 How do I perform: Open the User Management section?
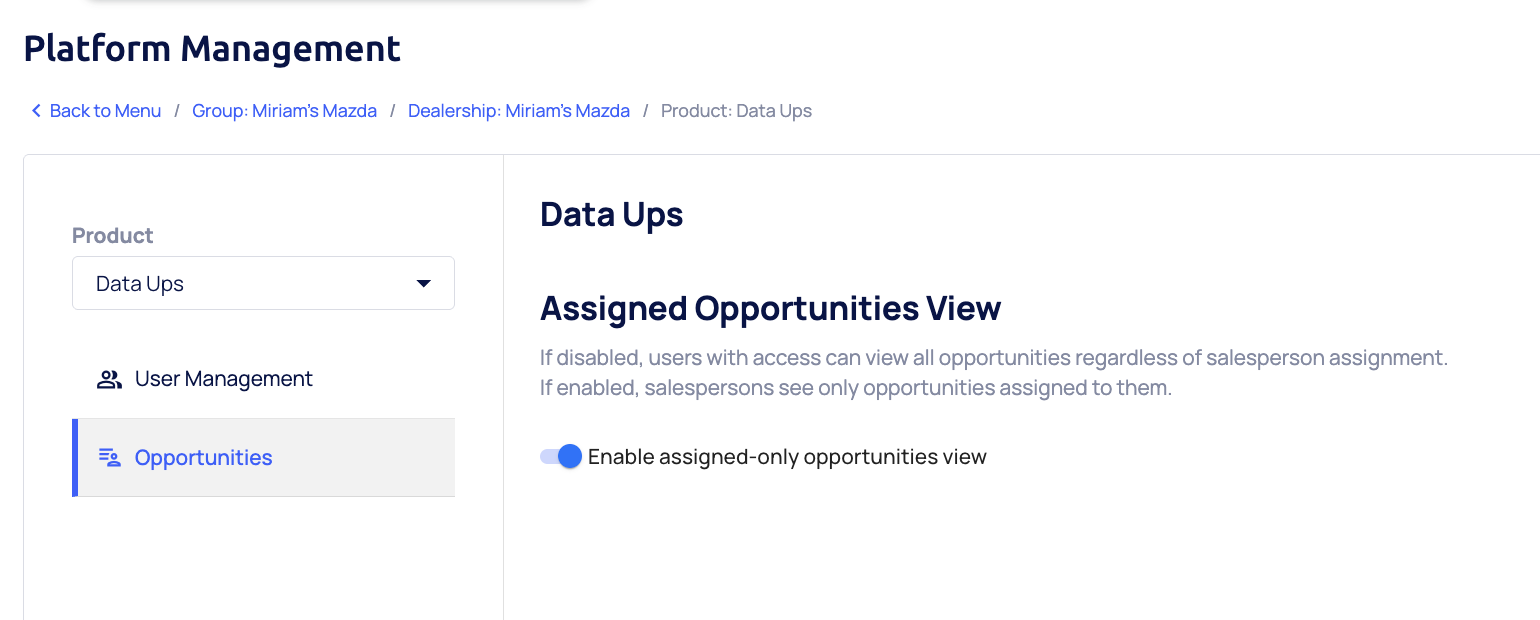pyautogui.click(x=223, y=379)
